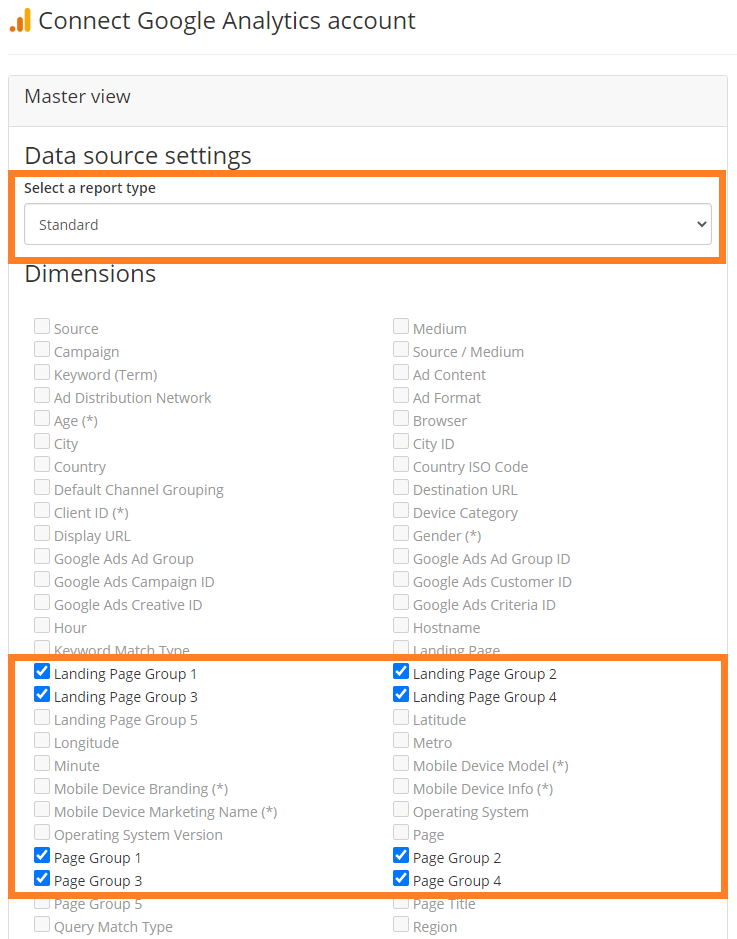
Task: Check Mobile Device Branding (*)
Action: point(42,786)
